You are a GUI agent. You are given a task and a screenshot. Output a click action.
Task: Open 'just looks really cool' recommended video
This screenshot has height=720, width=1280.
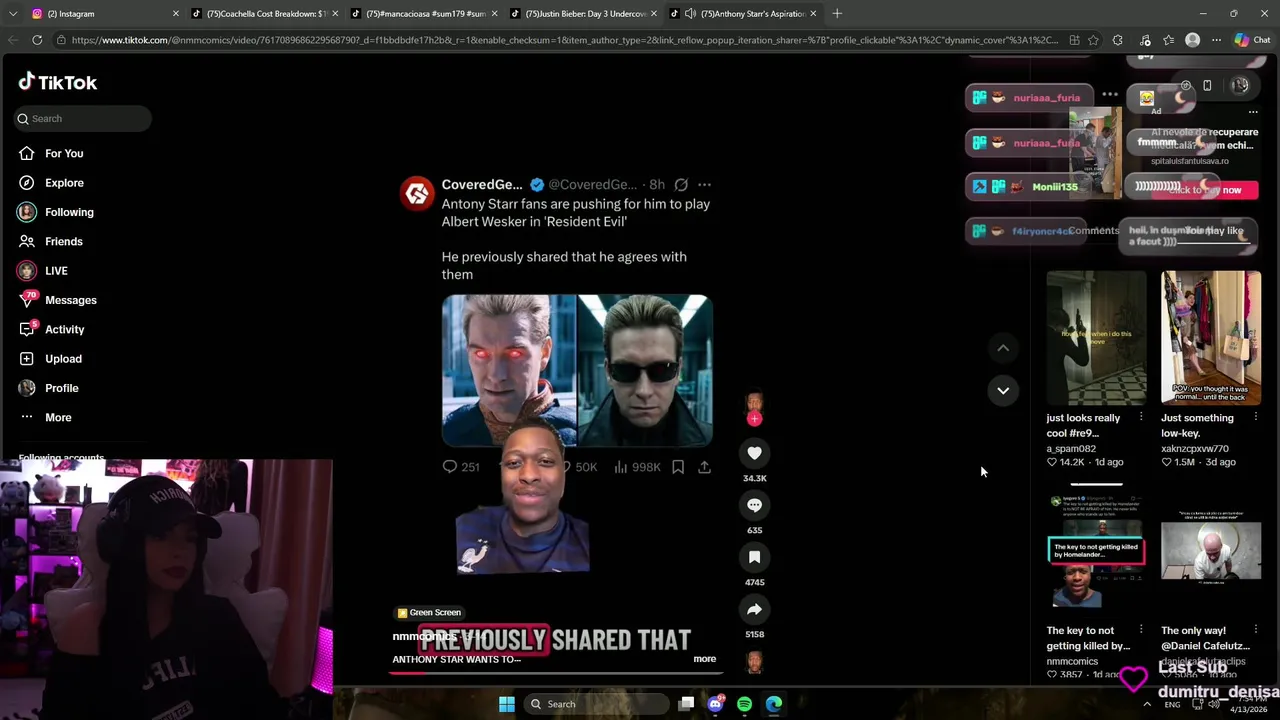pyautogui.click(x=1096, y=337)
